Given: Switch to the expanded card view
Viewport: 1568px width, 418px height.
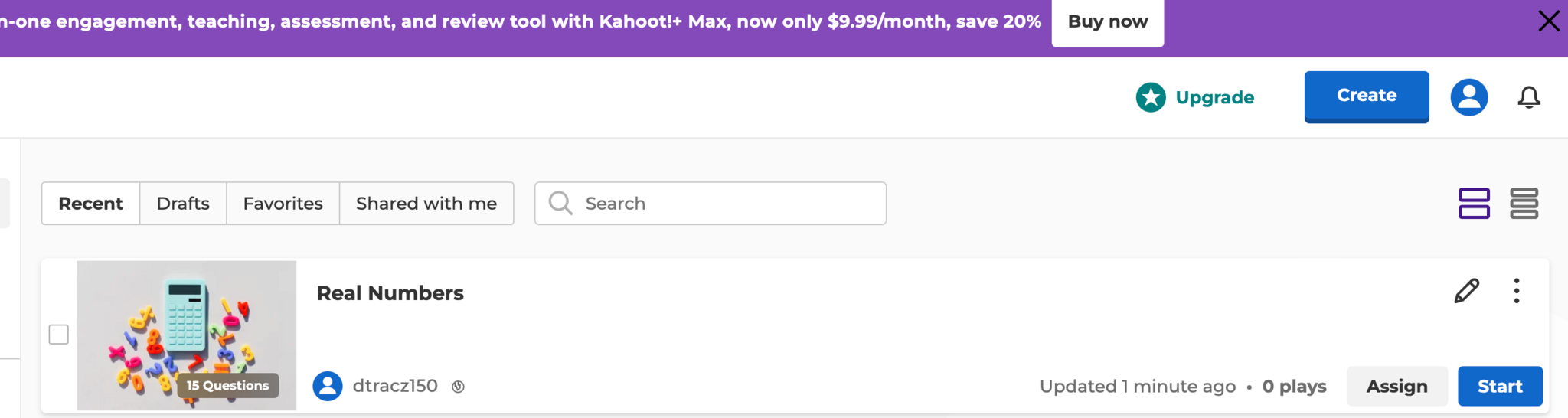Looking at the screenshot, I should [1474, 204].
